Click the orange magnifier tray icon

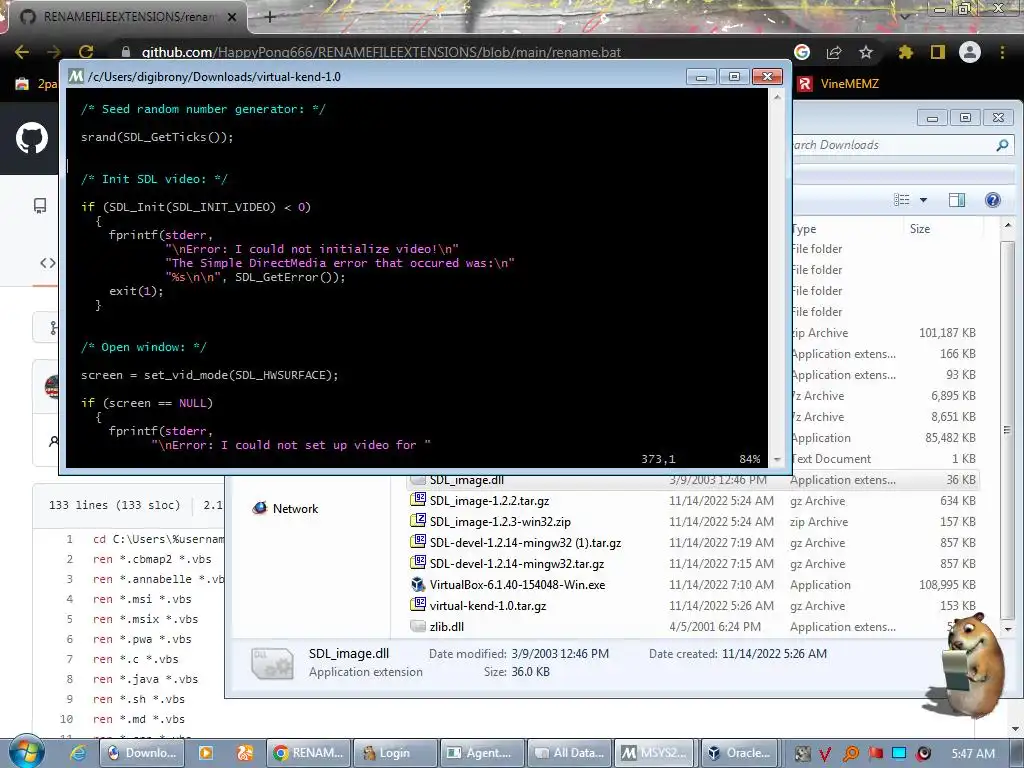click(x=850, y=754)
